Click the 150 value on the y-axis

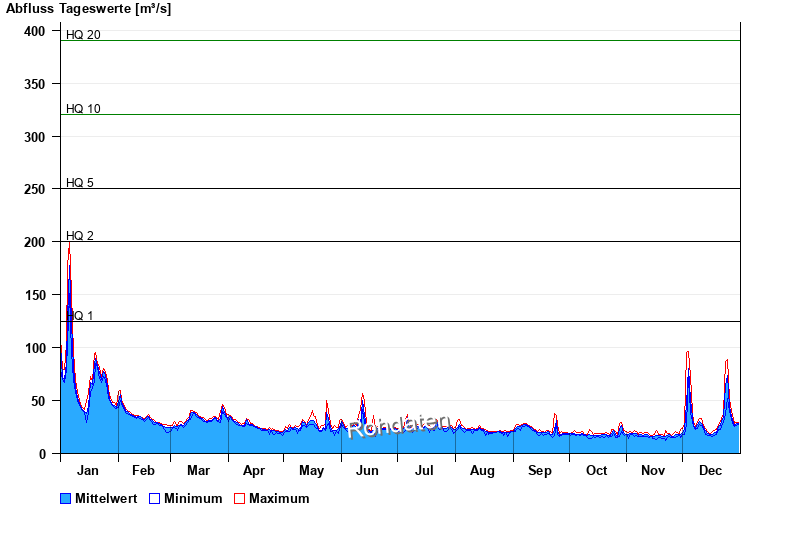click(36, 295)
